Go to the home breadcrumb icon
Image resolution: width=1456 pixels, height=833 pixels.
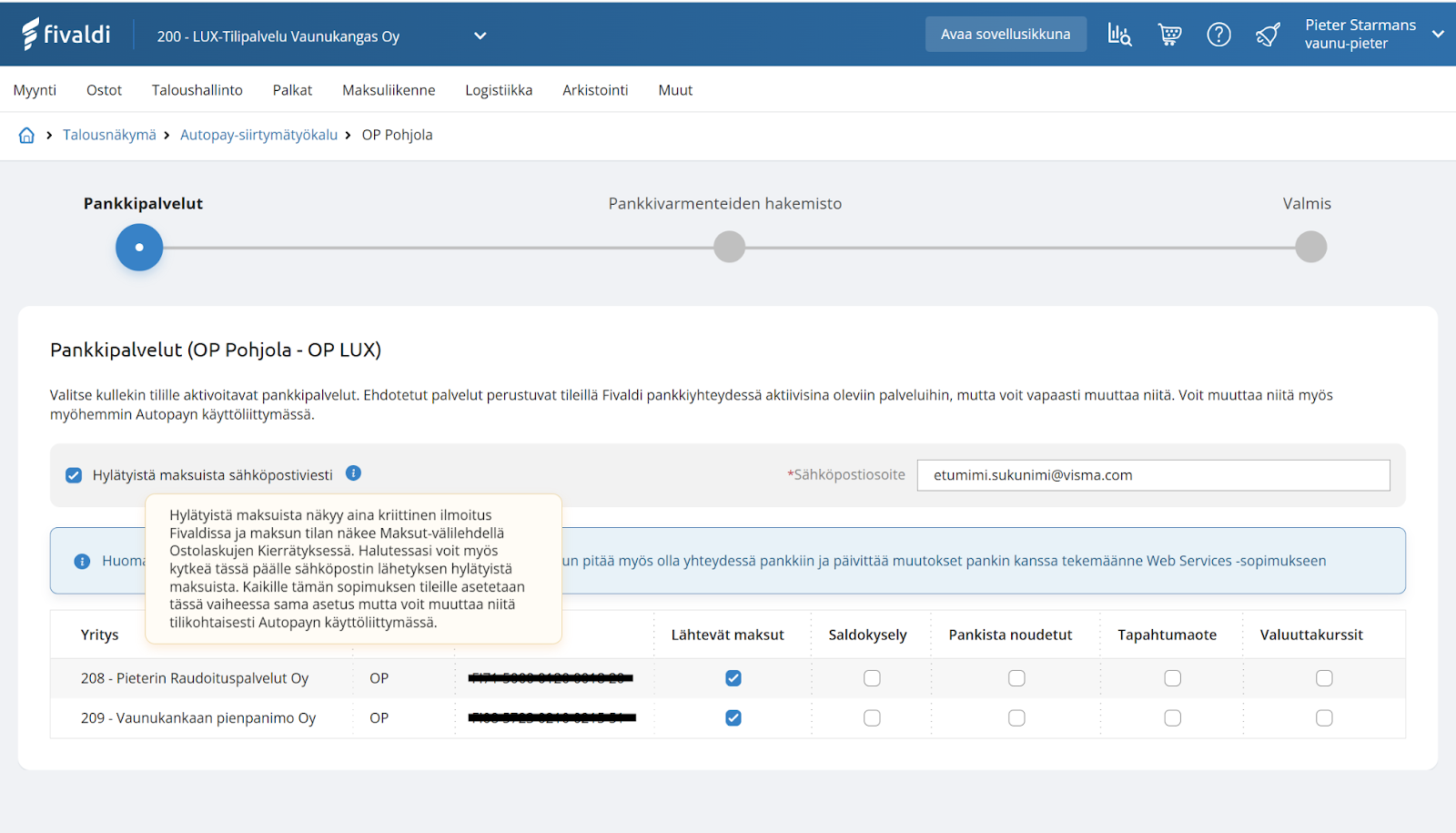(26, 135)
